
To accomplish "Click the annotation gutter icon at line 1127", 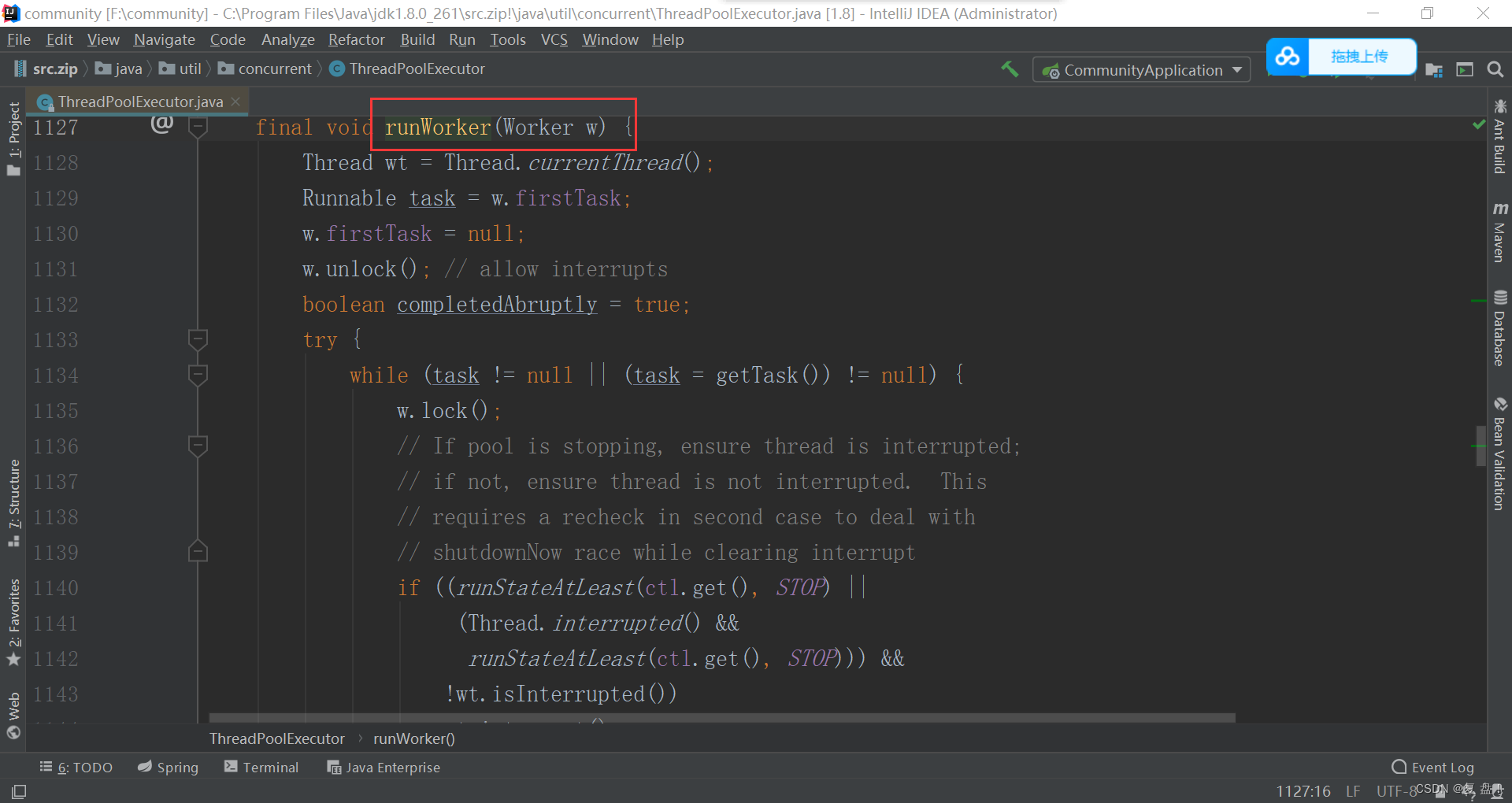I will tap(162, 124).
